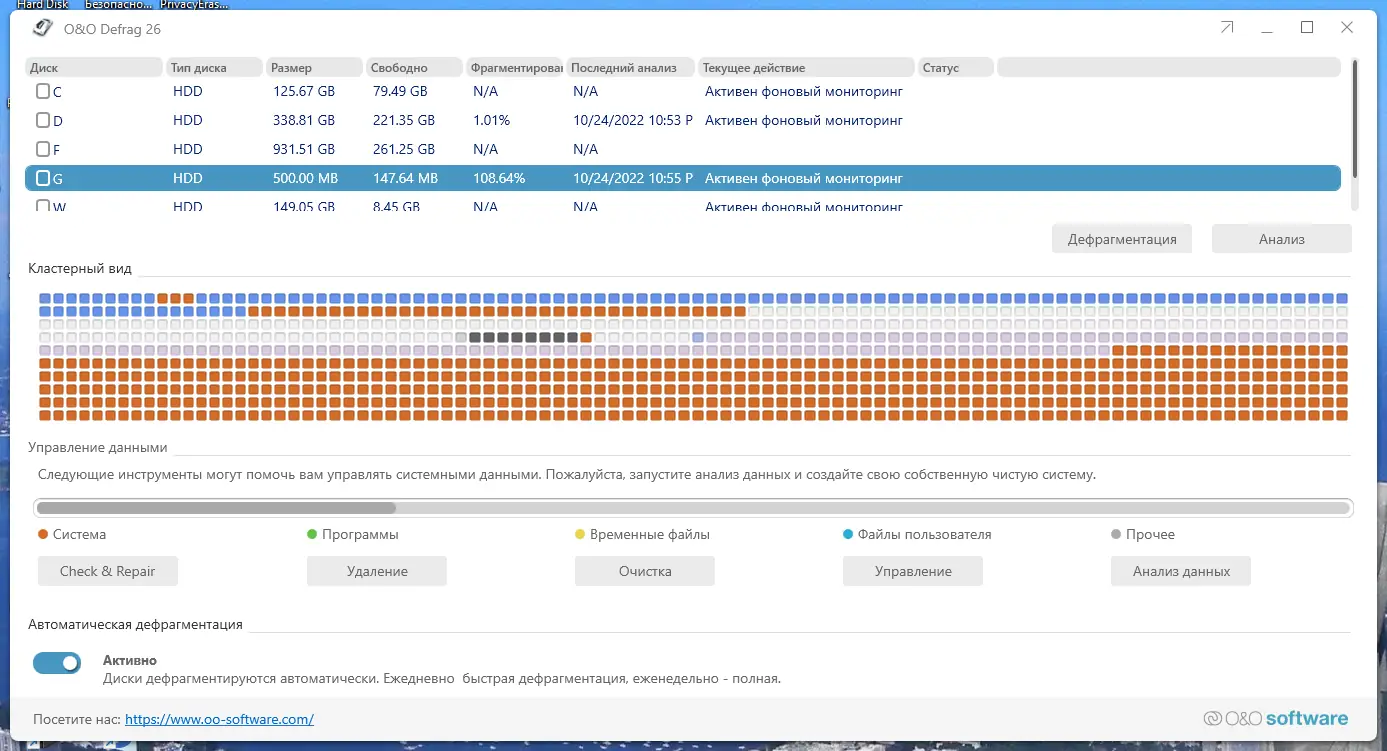The image size is (1387, 751).
Task: Switch to the Hard Disk taskbar tab
Action: click(42, 5)
